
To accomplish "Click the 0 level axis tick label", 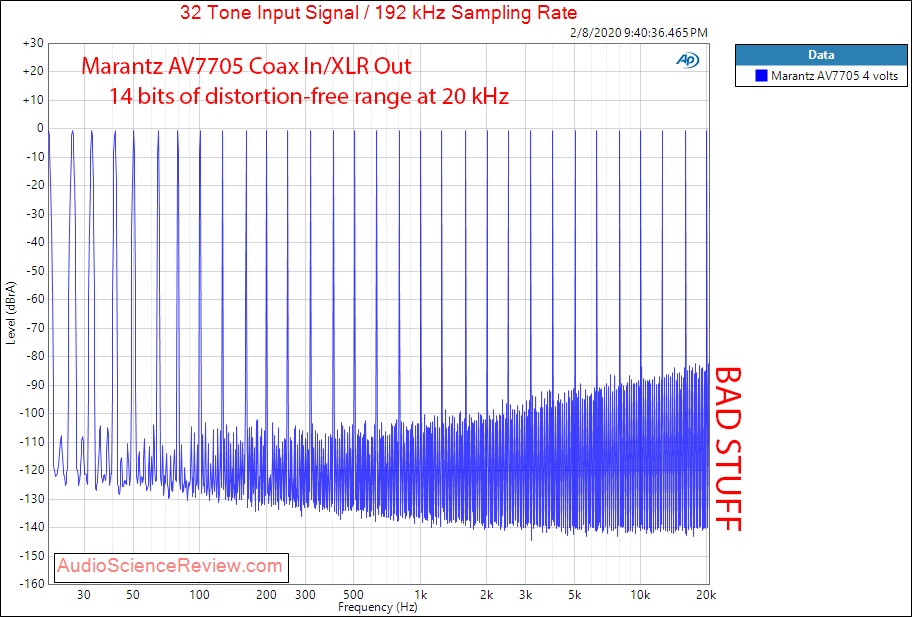I will click(x=40, y=129).
